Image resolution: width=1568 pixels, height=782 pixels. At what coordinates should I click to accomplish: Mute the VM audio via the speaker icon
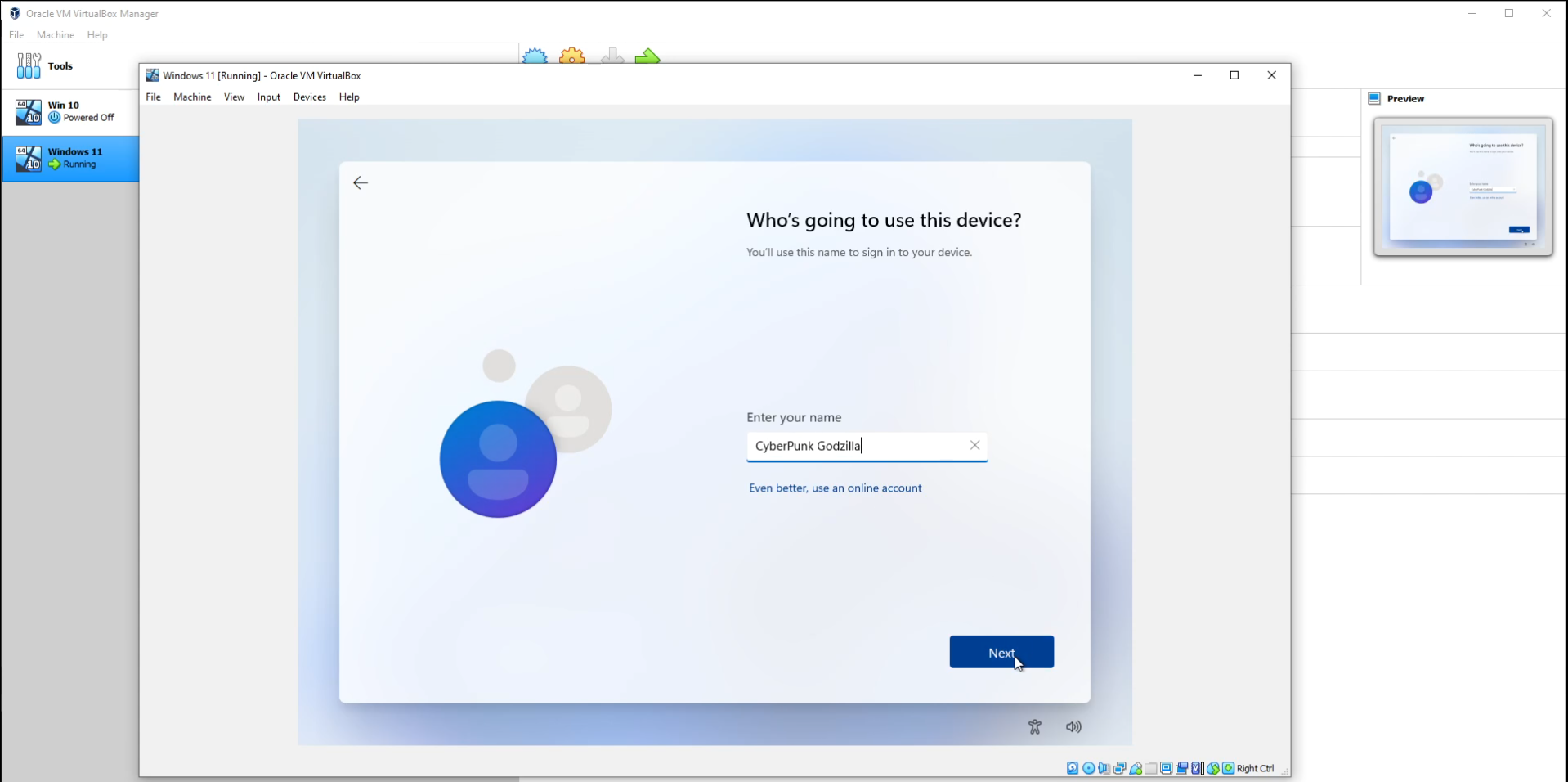(x=1073, y=726)
